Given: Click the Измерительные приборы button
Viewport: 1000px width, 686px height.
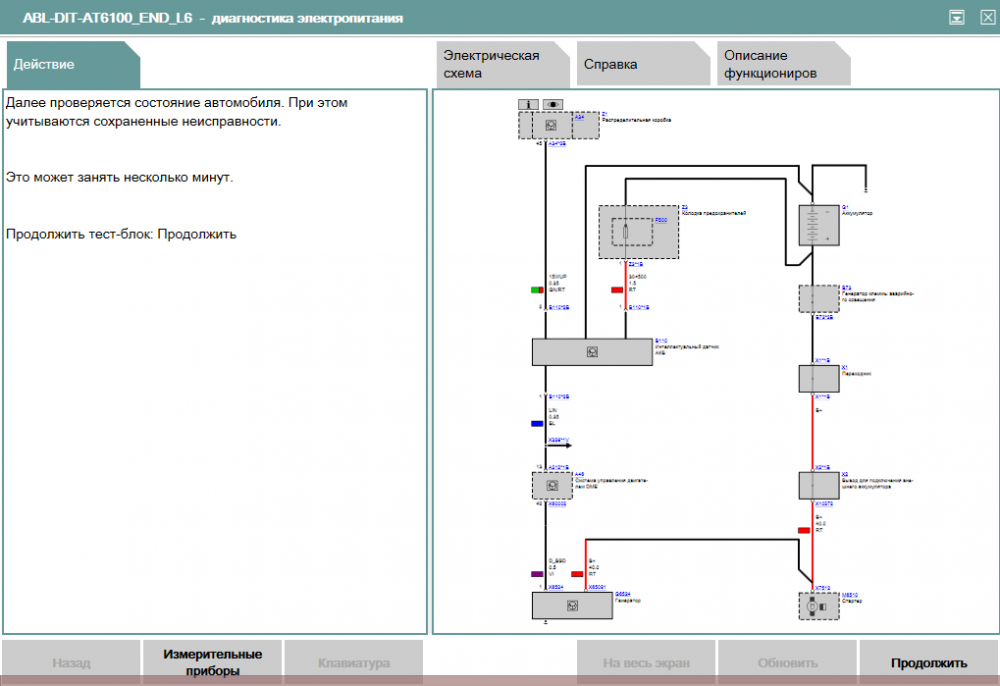Looking at the screenshot, I should coord(212,662).
